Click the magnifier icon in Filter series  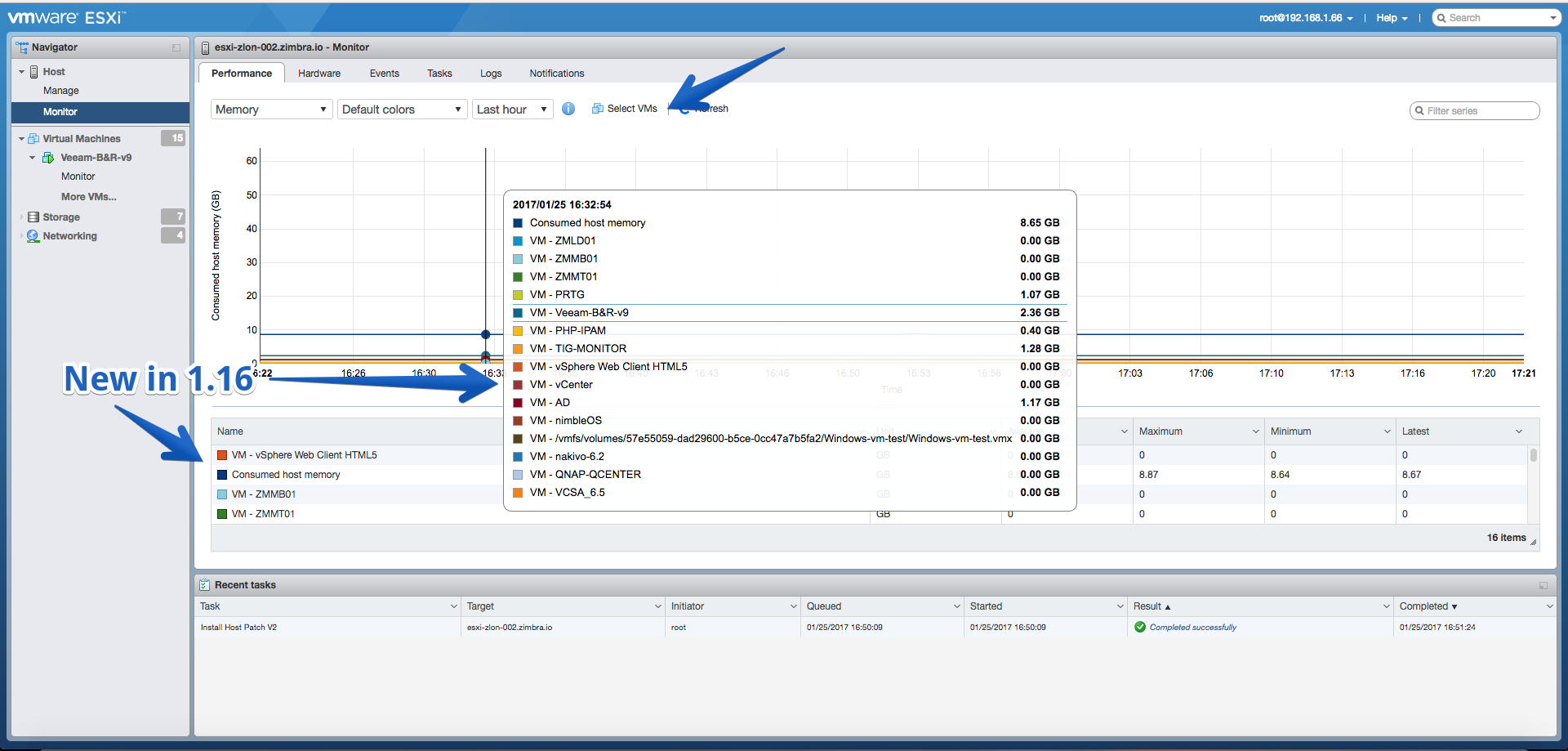tap(1419, 111)
